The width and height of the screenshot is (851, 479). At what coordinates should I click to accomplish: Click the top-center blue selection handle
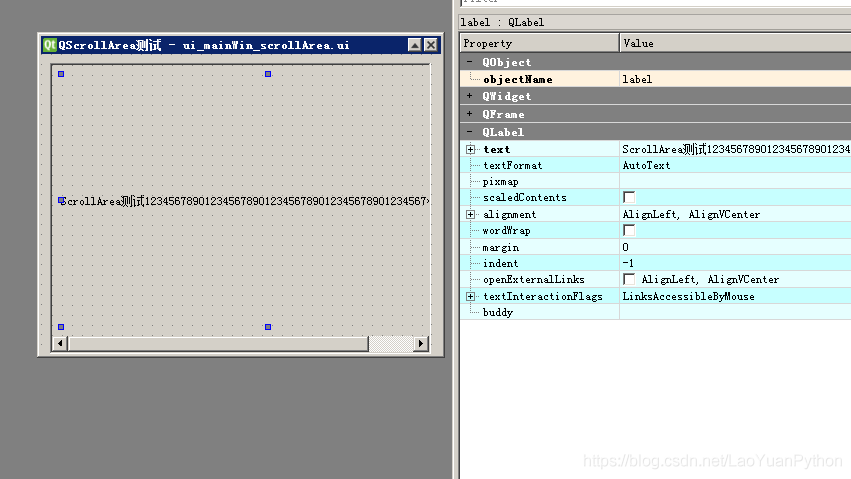(268, 74)
